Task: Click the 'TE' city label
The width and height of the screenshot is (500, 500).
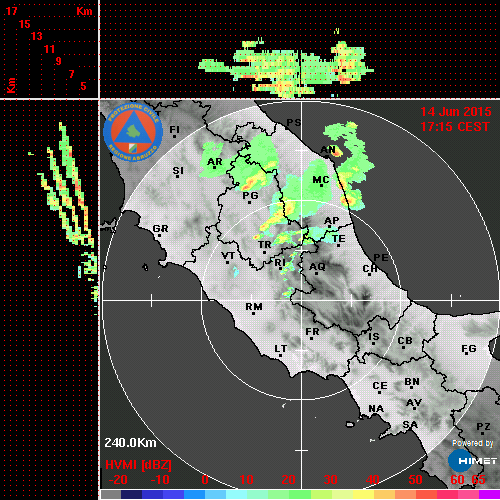Action: 339,239
